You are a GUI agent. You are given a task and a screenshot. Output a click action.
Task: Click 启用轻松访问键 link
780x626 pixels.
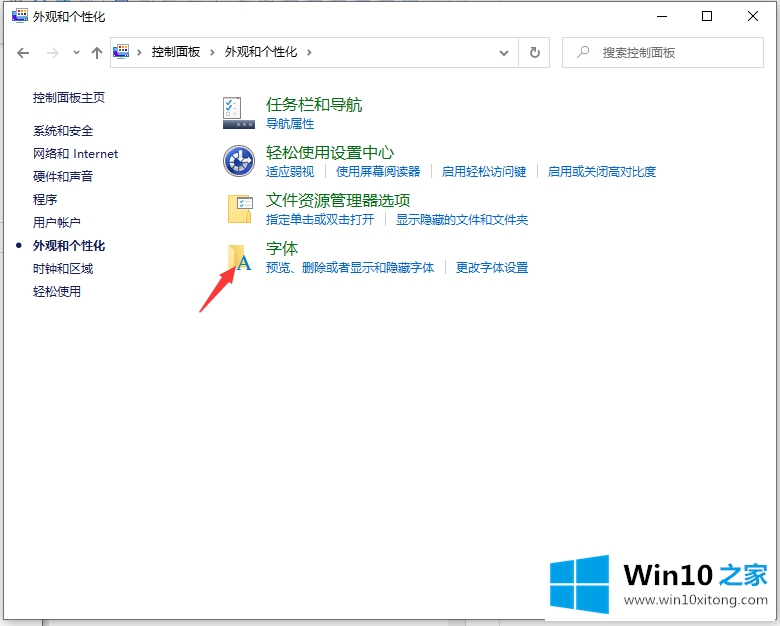[484, 172]
